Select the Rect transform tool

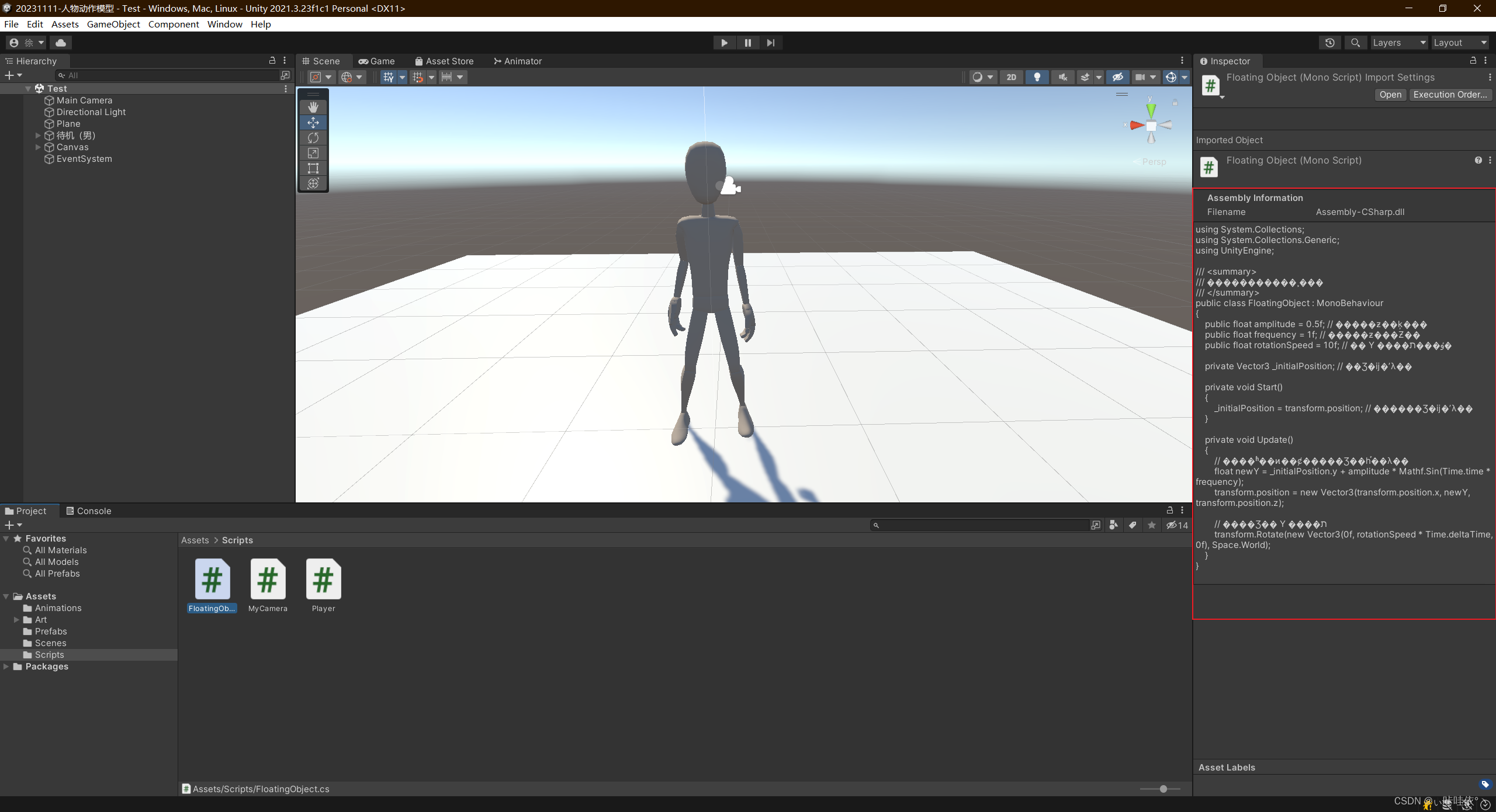313,168
